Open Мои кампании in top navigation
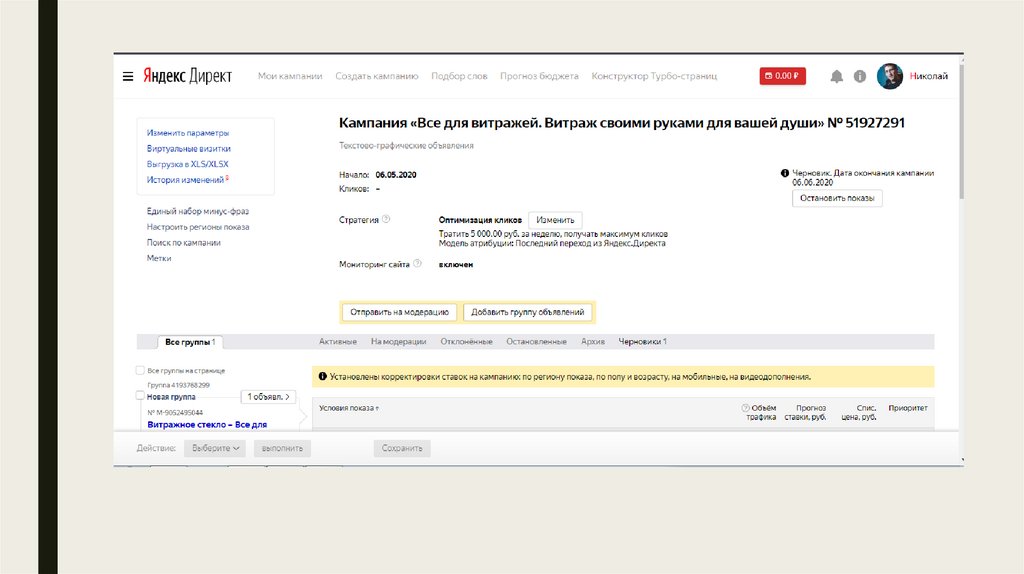The width and height of the screenshot is (1024, 574). (x=290, y=76)
